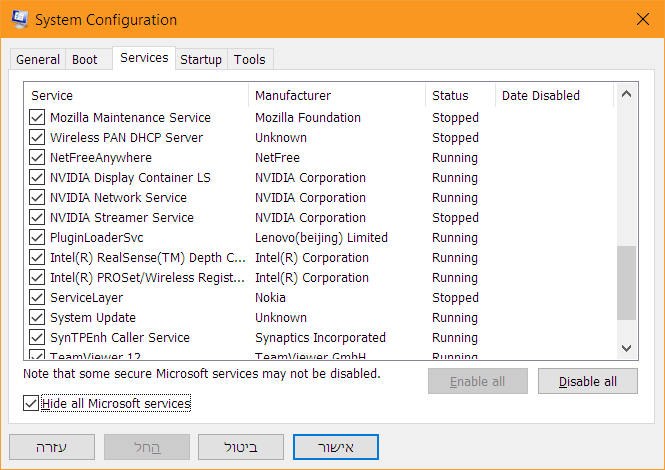Sort by the Status column header
This screenshot has width=665, height=470.
point(461,95)
